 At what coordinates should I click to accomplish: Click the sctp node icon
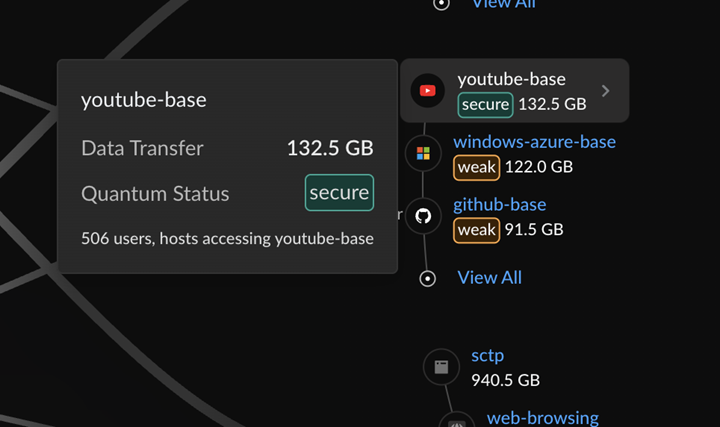(x=441, y=367)
